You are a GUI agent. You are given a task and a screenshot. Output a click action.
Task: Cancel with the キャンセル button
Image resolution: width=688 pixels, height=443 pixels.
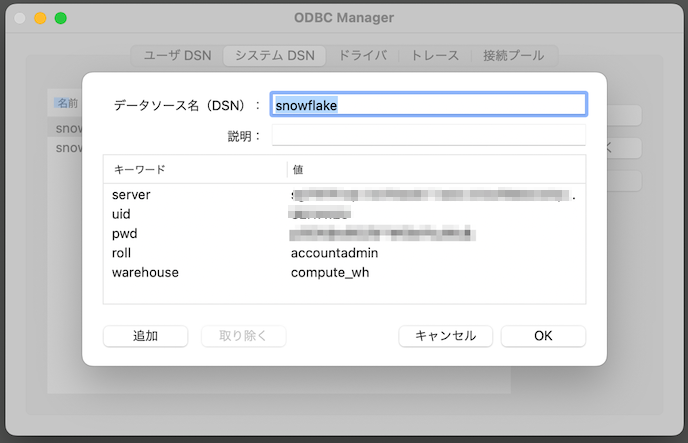click(x=445, y=336)
